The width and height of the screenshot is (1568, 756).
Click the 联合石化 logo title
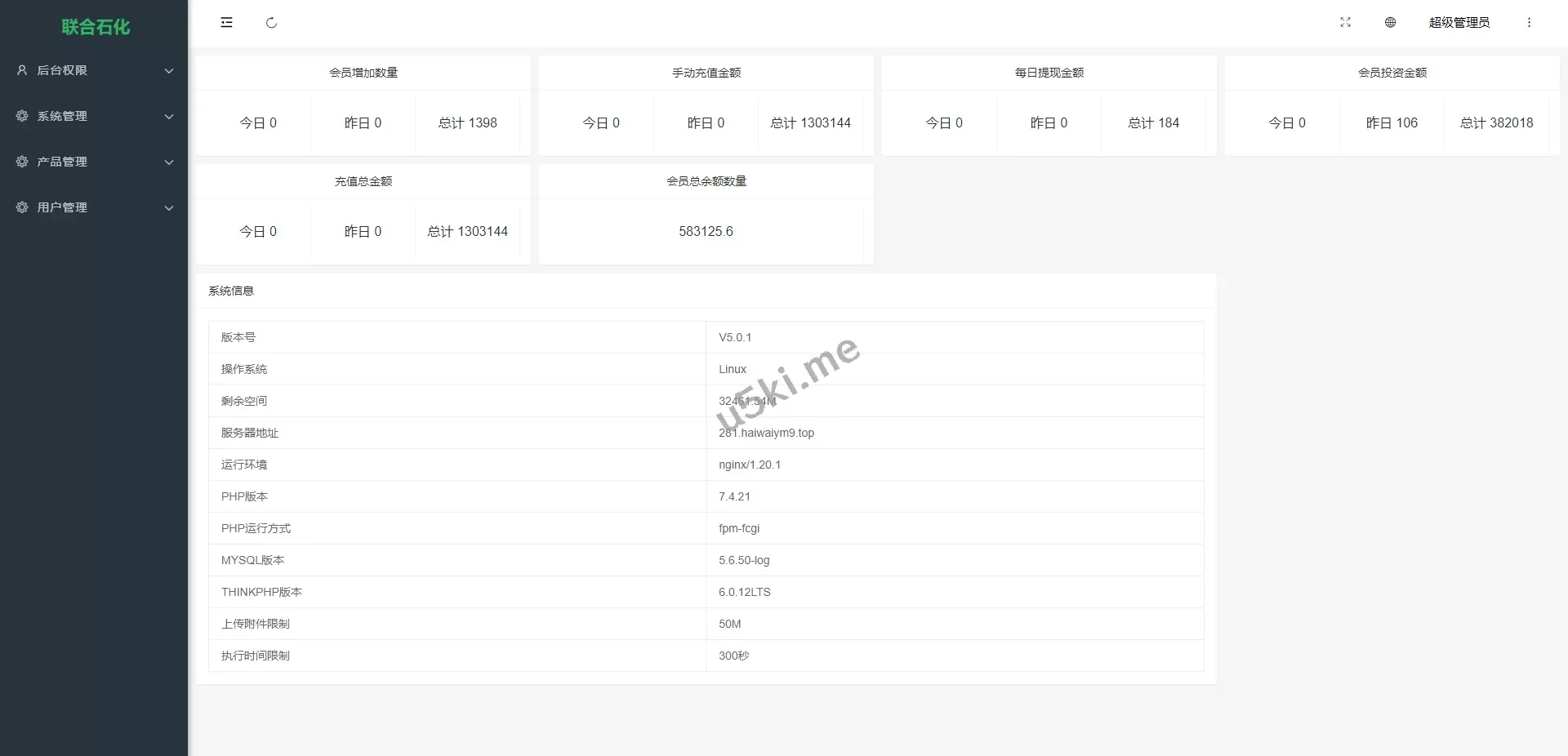point(96,27)
